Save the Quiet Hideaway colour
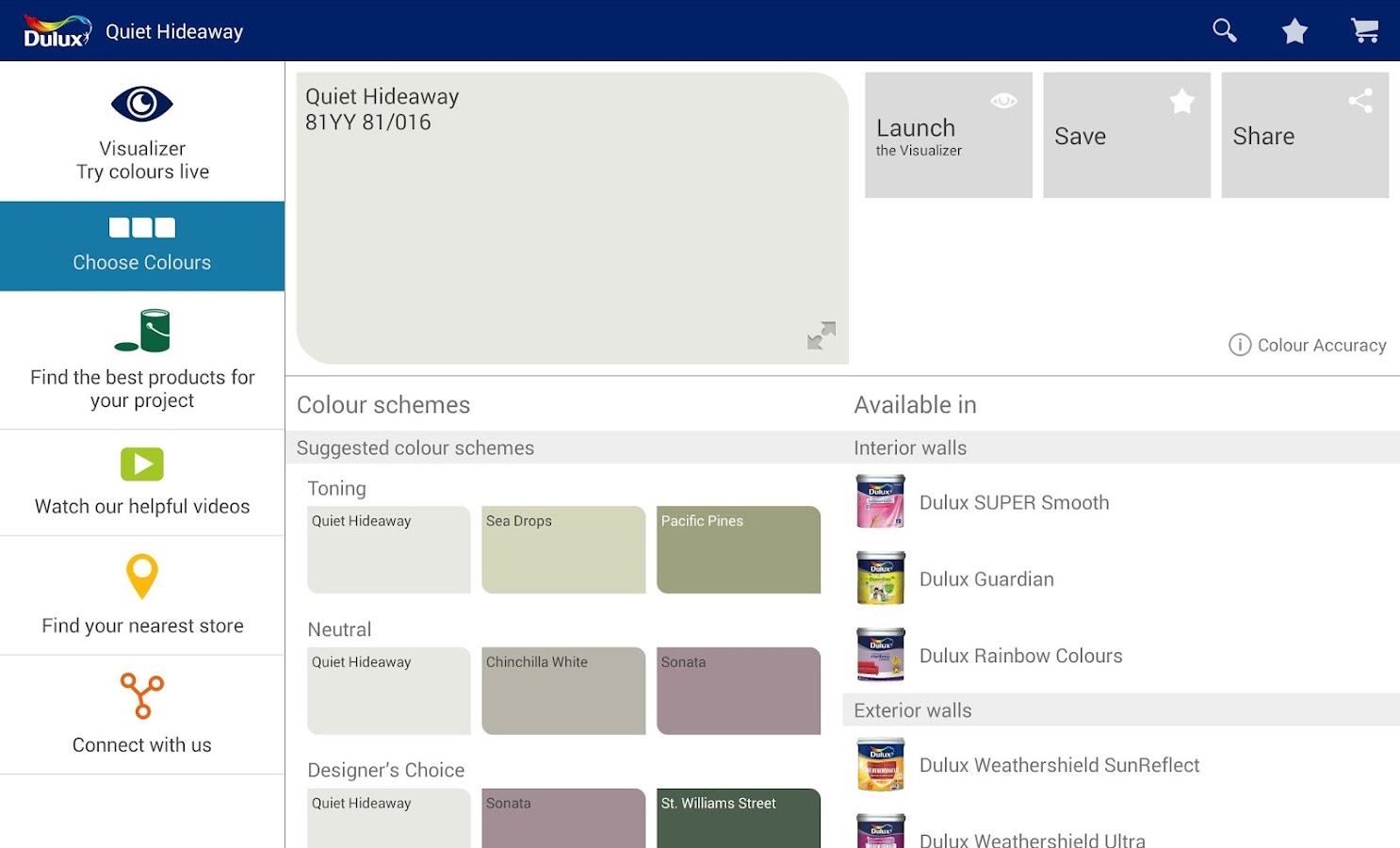 (x=1126, y=135)
